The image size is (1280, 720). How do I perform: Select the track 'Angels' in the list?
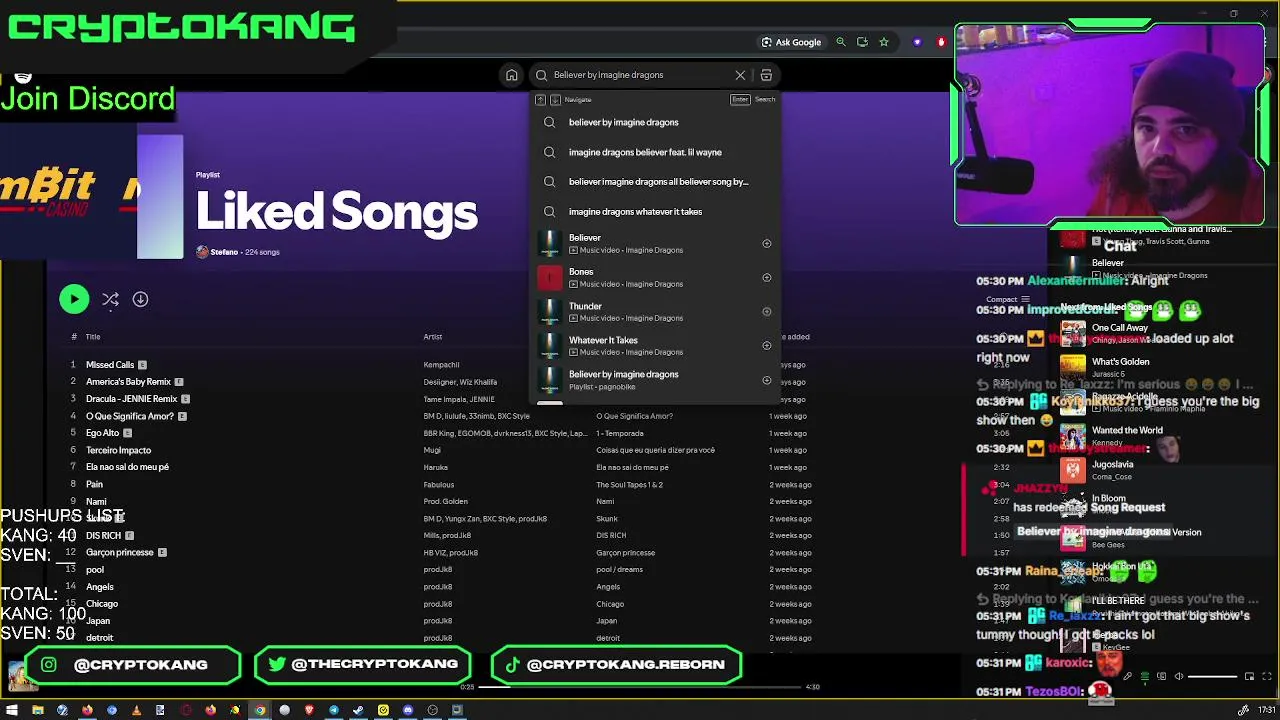pos(100,587)
